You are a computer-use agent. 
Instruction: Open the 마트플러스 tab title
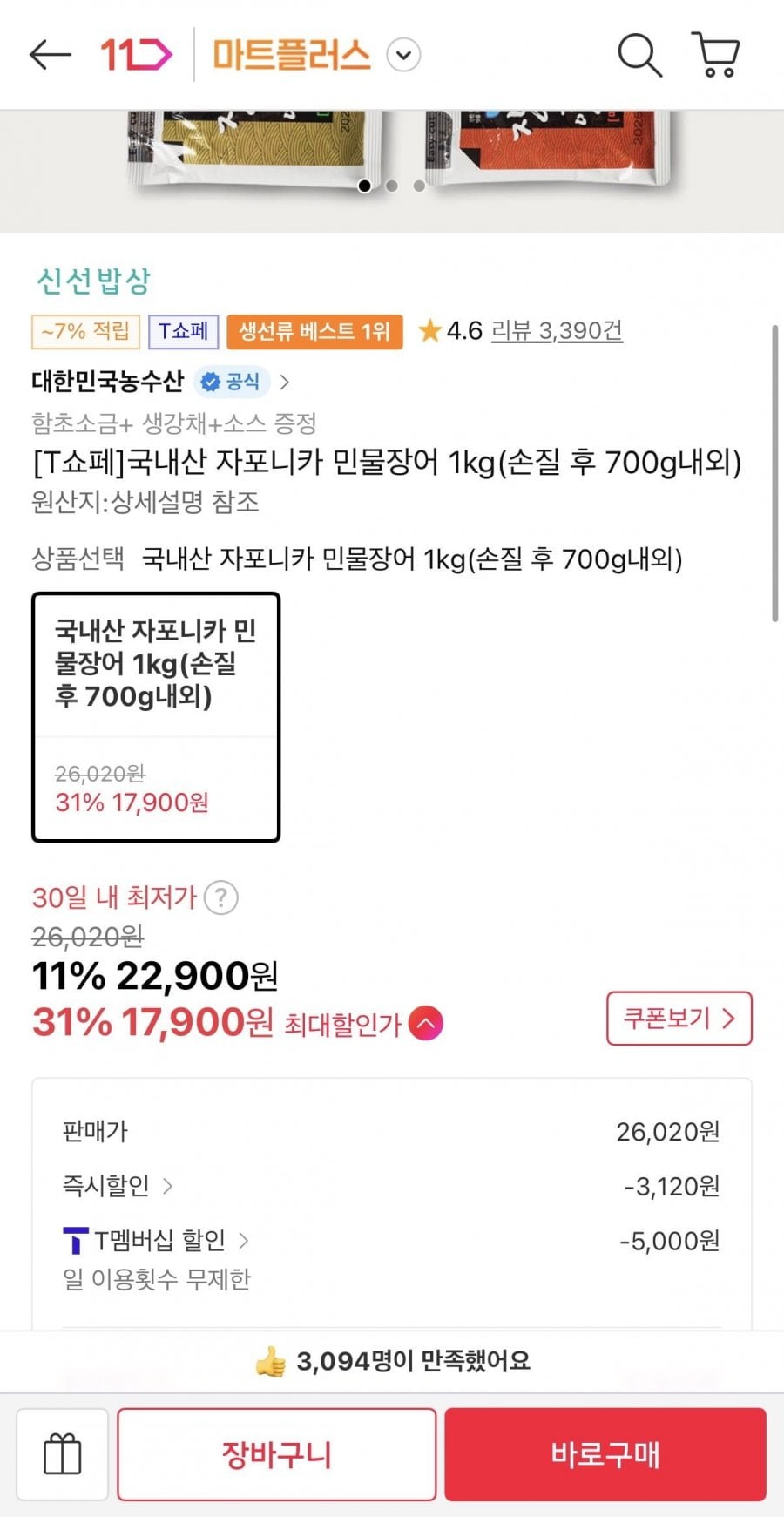pyautogui.click(x=292, y=55)
